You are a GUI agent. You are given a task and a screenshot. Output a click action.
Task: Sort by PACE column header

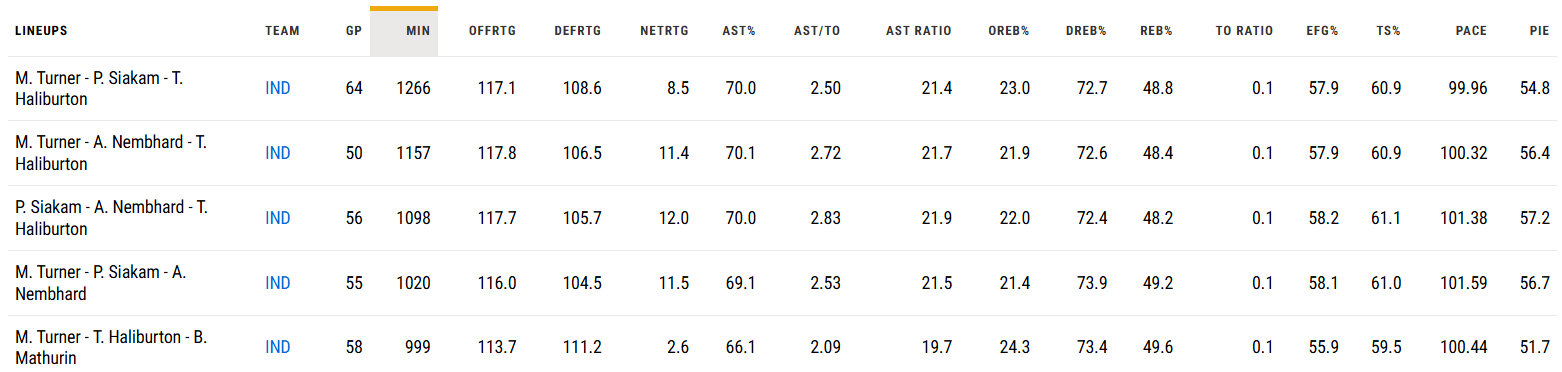1472,31
